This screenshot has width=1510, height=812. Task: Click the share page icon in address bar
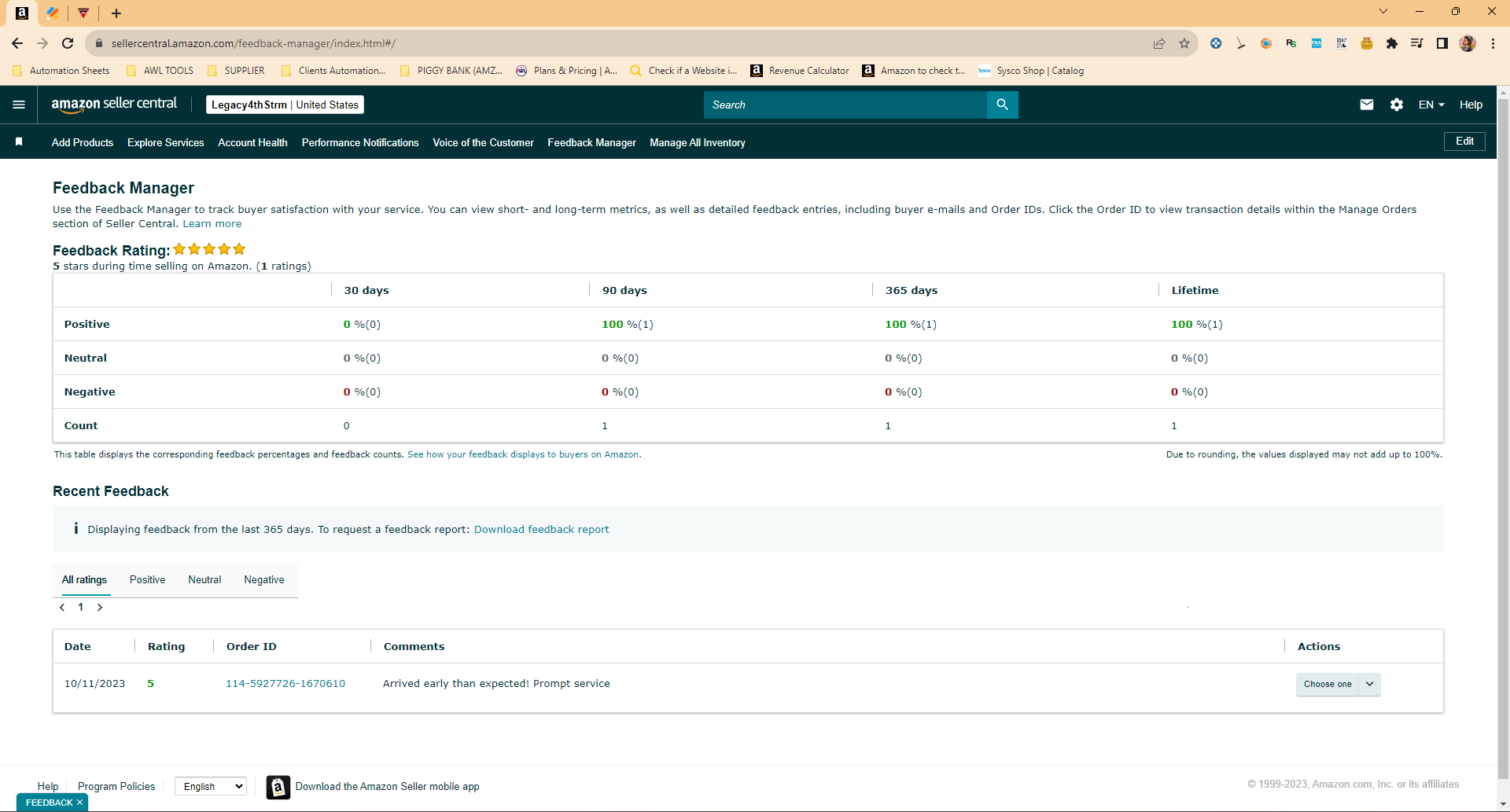pyautogui.click(x=1159, y=43)
